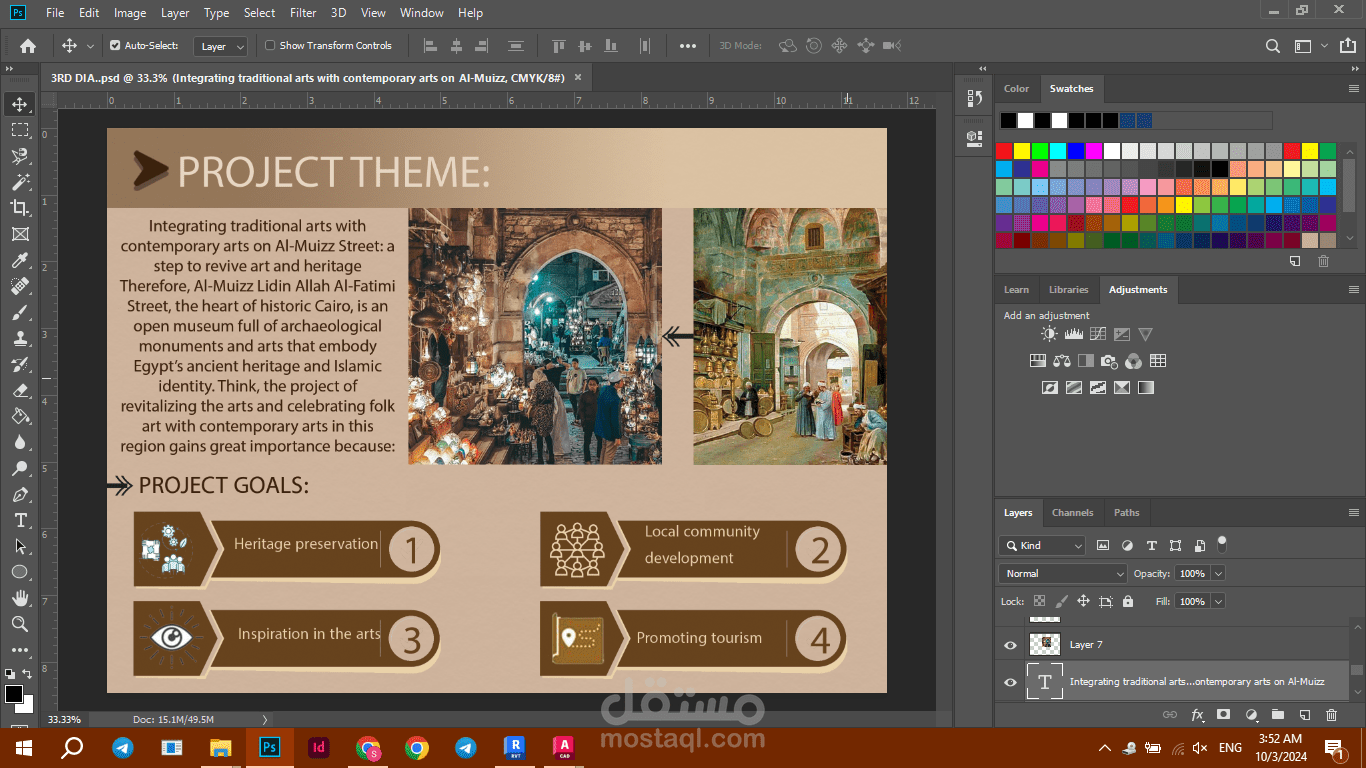The image size is (1366, 768).
Task: Pick the red swatch in Swatches
Action: pos(1004,151)
